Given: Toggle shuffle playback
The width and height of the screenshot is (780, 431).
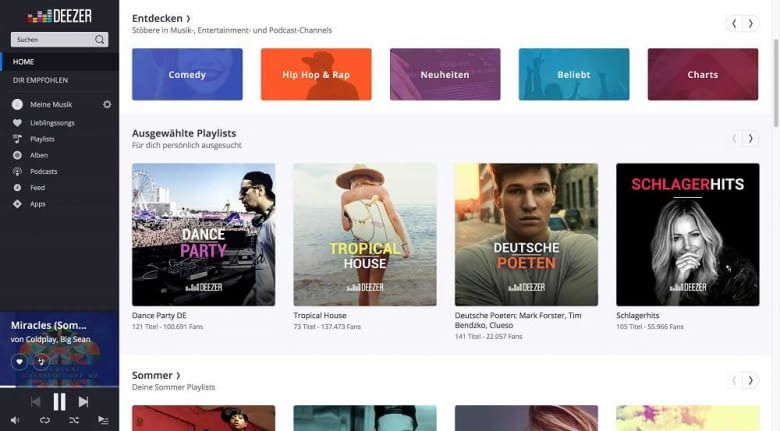Looking at the screenshot, I should point(74,421).
